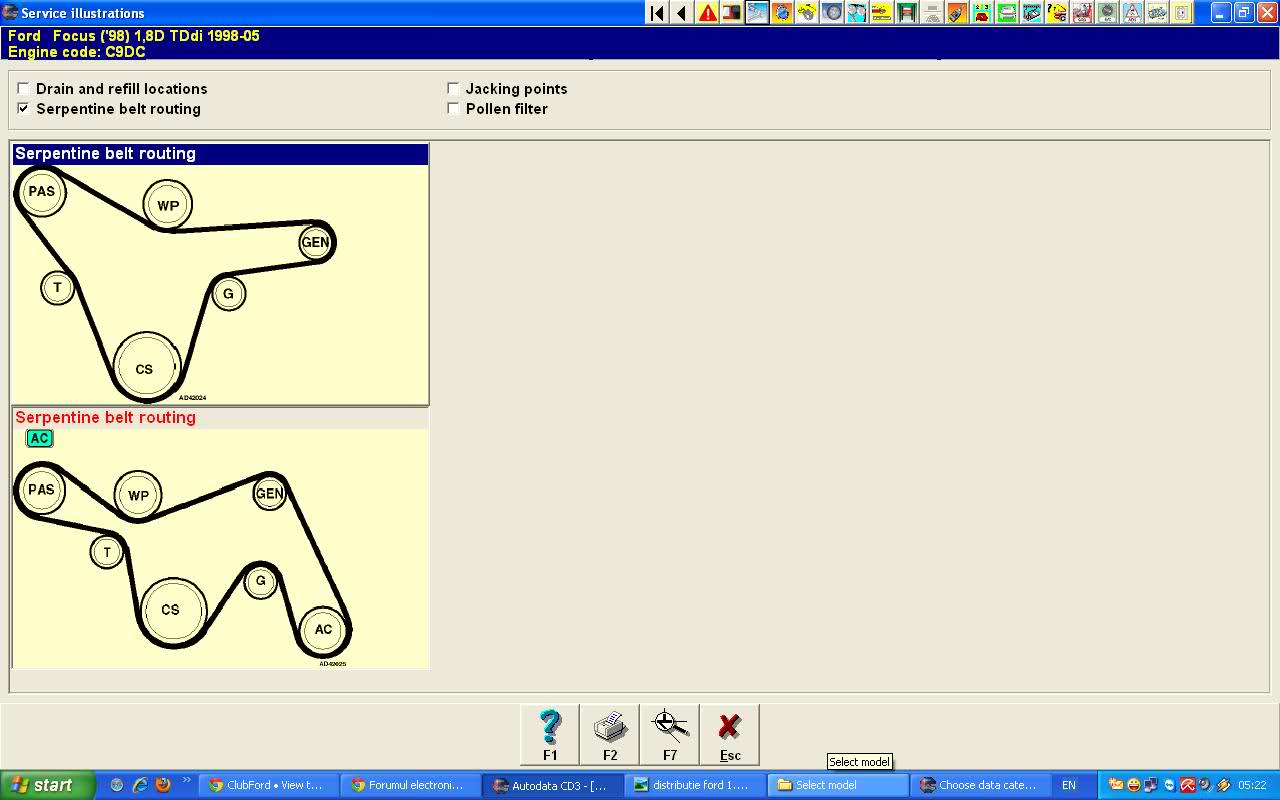
Task: Go back using the left arrow icon
Action: [x=682, y=13]
